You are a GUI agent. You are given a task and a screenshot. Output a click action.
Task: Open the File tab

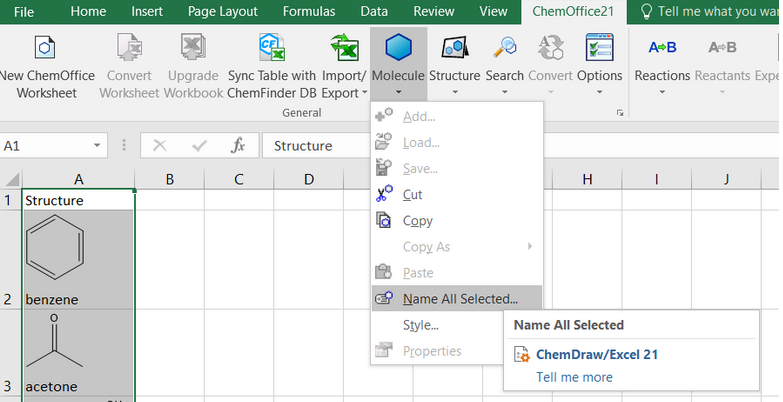click(24, 11)
